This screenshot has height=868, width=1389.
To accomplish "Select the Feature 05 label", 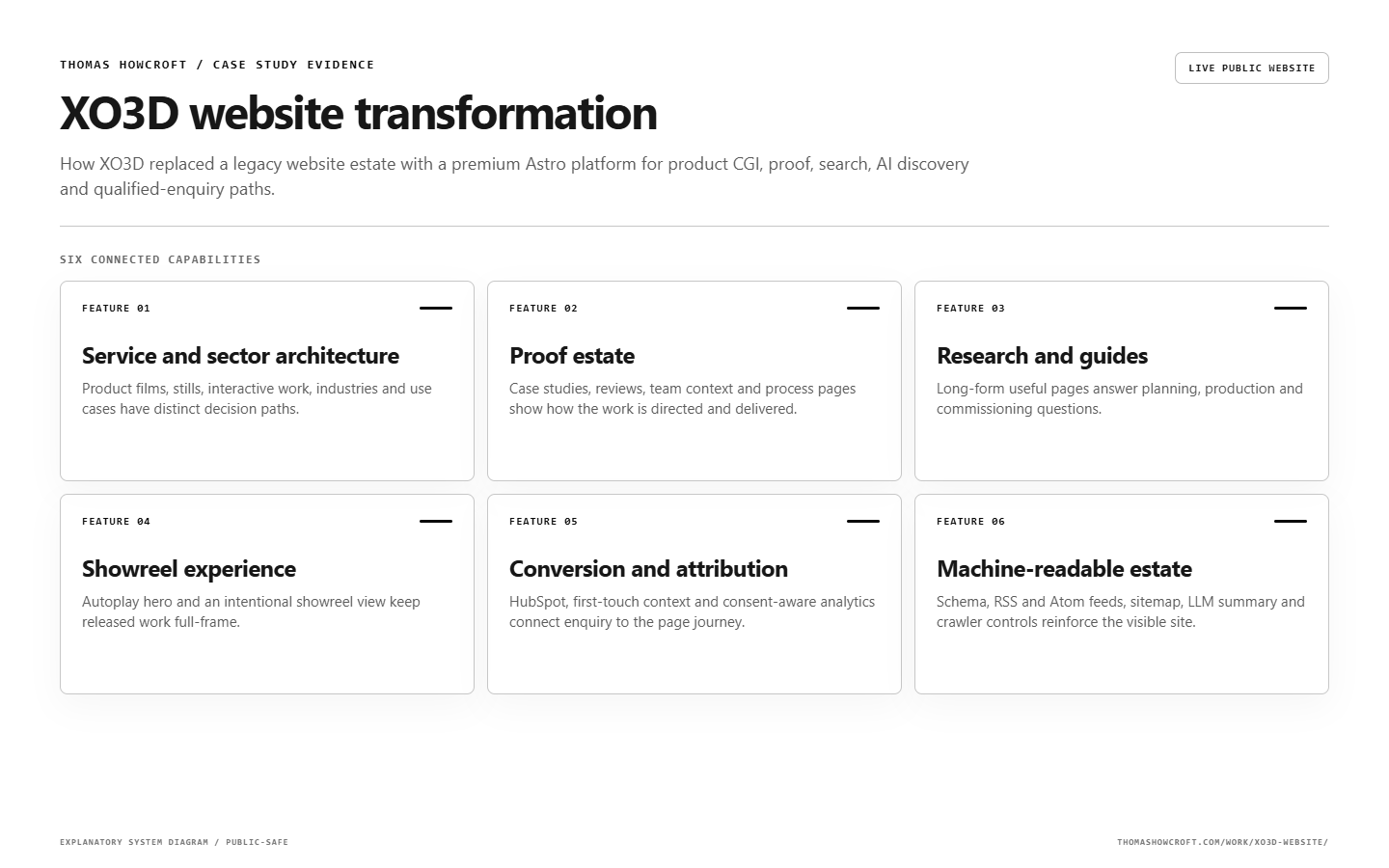I will [x=543, y=522].
